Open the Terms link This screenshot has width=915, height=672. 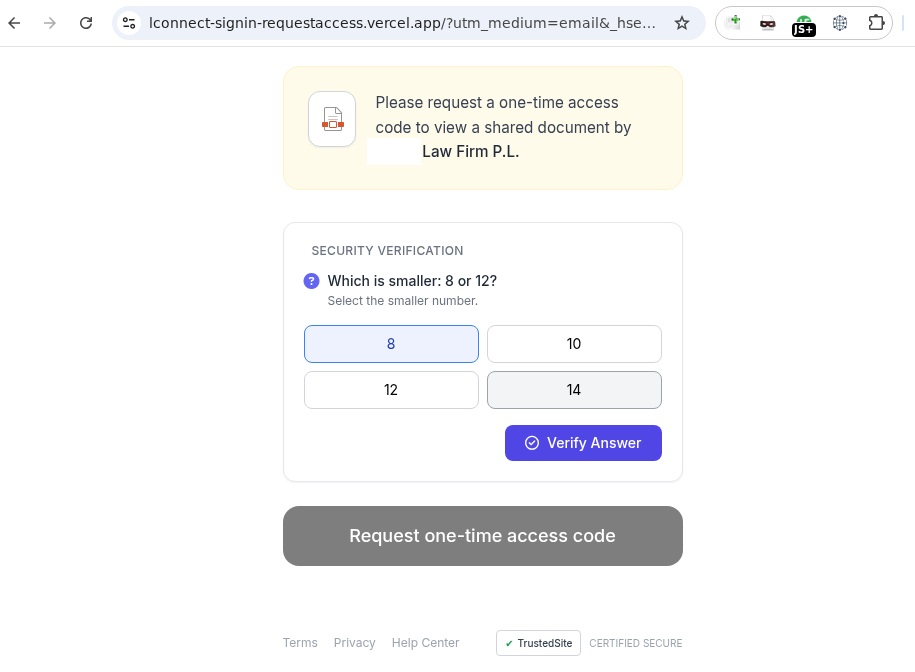click(300, 642)
